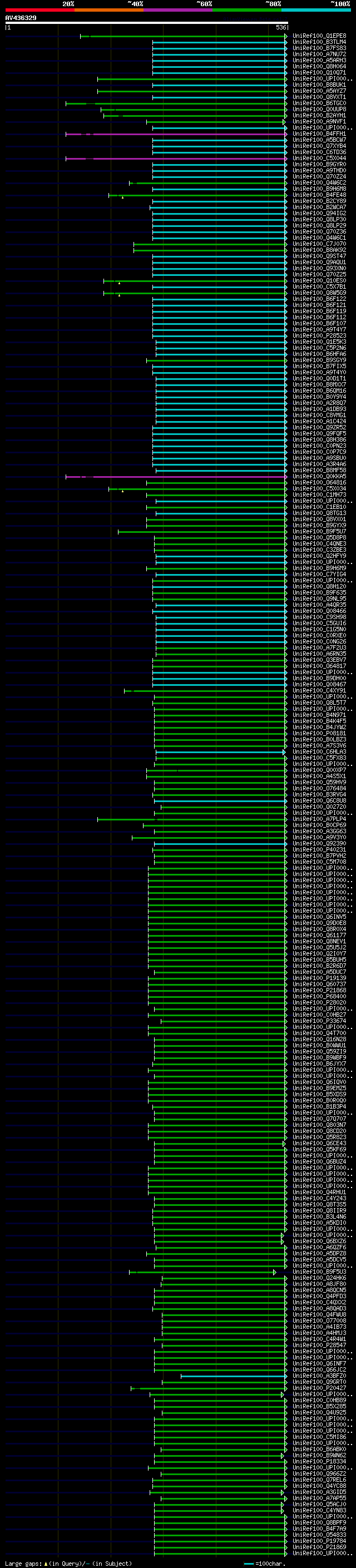The height and width of the screenshot is (1568, 356).
Task: Click the orange ~40% identity legend bar
Action: tap(109, 10)
